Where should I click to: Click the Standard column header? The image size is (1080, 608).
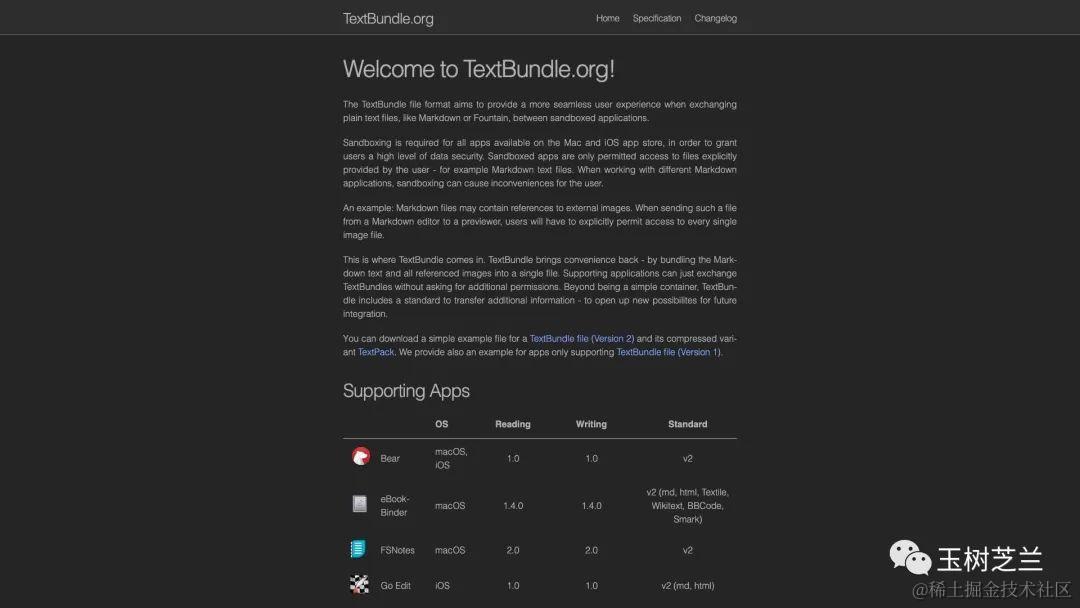pos(687,424)
